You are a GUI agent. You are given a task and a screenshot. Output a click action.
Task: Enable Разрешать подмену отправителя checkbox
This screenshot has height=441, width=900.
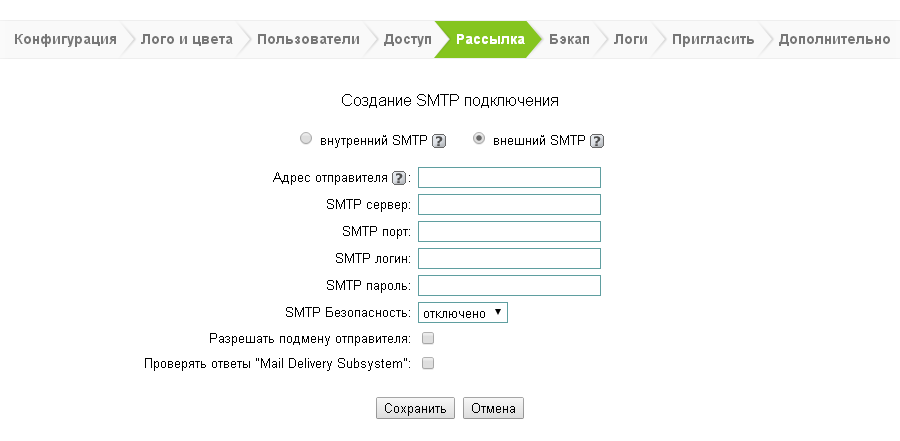[x=428, y=339]
